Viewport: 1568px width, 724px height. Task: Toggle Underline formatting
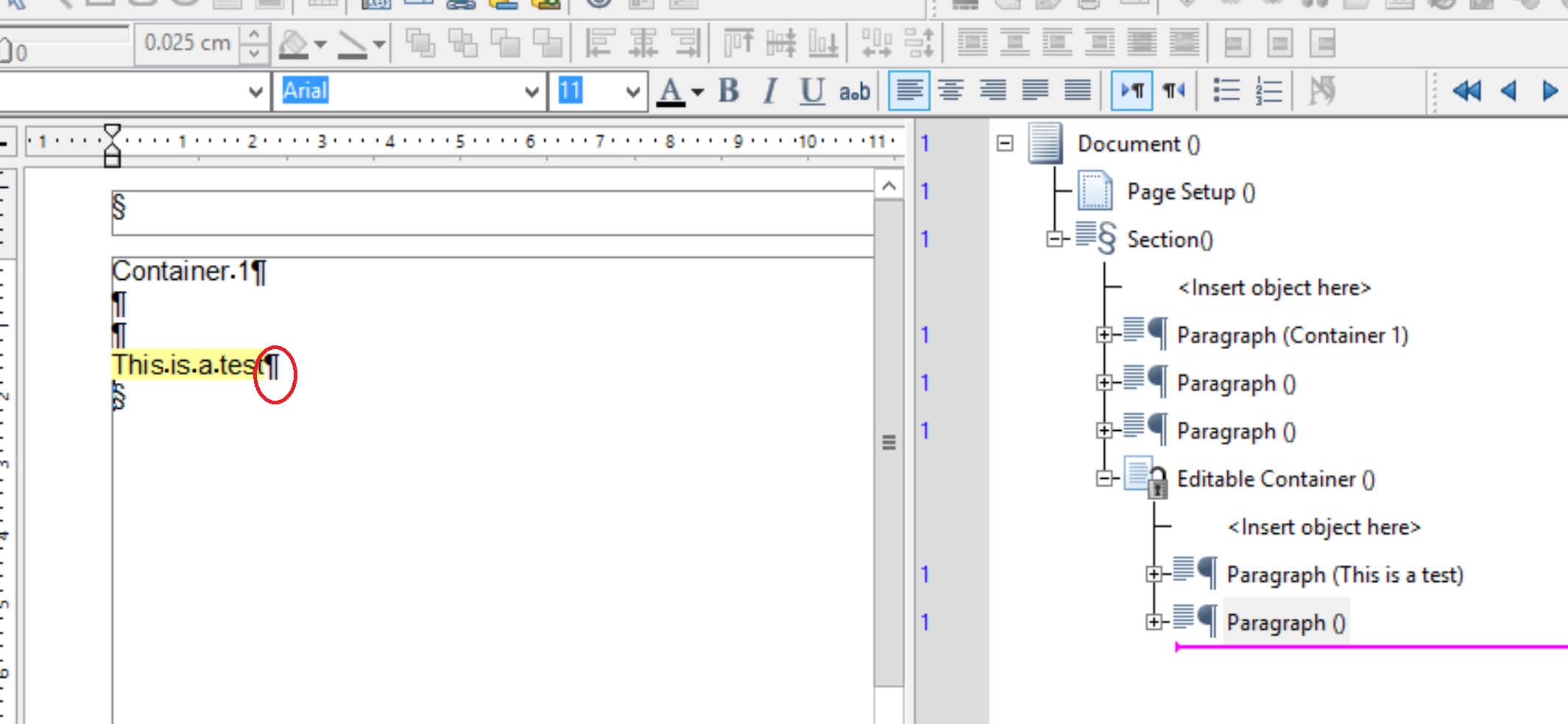[812, 91]
